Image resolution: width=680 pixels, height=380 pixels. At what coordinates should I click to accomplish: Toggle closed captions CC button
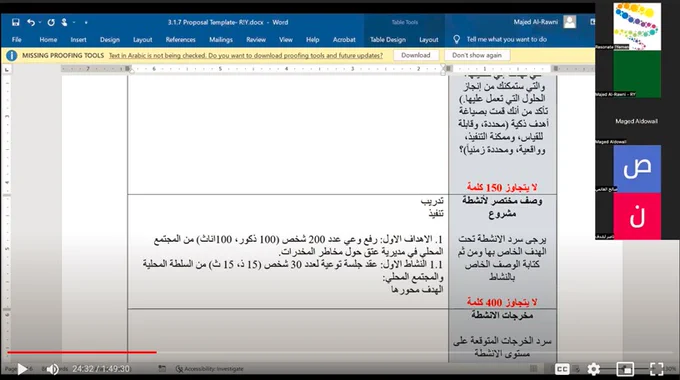point(562,369)
